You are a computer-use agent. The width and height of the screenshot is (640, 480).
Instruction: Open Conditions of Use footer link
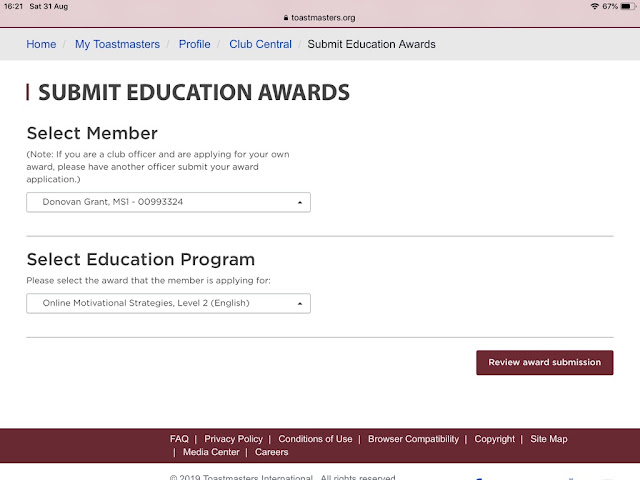pyautogui.click(x=315, y=439)
